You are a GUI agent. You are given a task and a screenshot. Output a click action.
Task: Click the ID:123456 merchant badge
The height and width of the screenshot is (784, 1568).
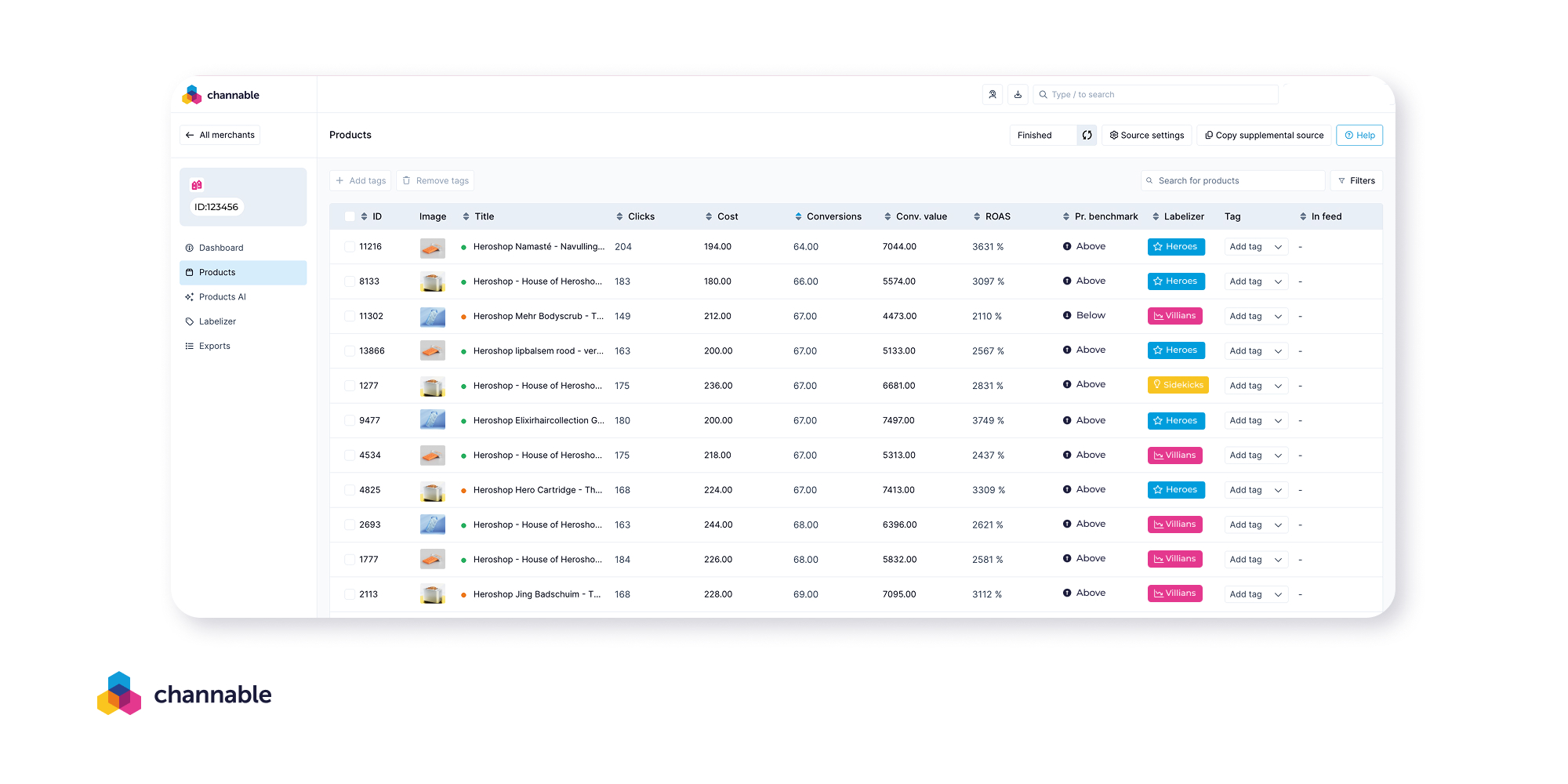[216, 207]
